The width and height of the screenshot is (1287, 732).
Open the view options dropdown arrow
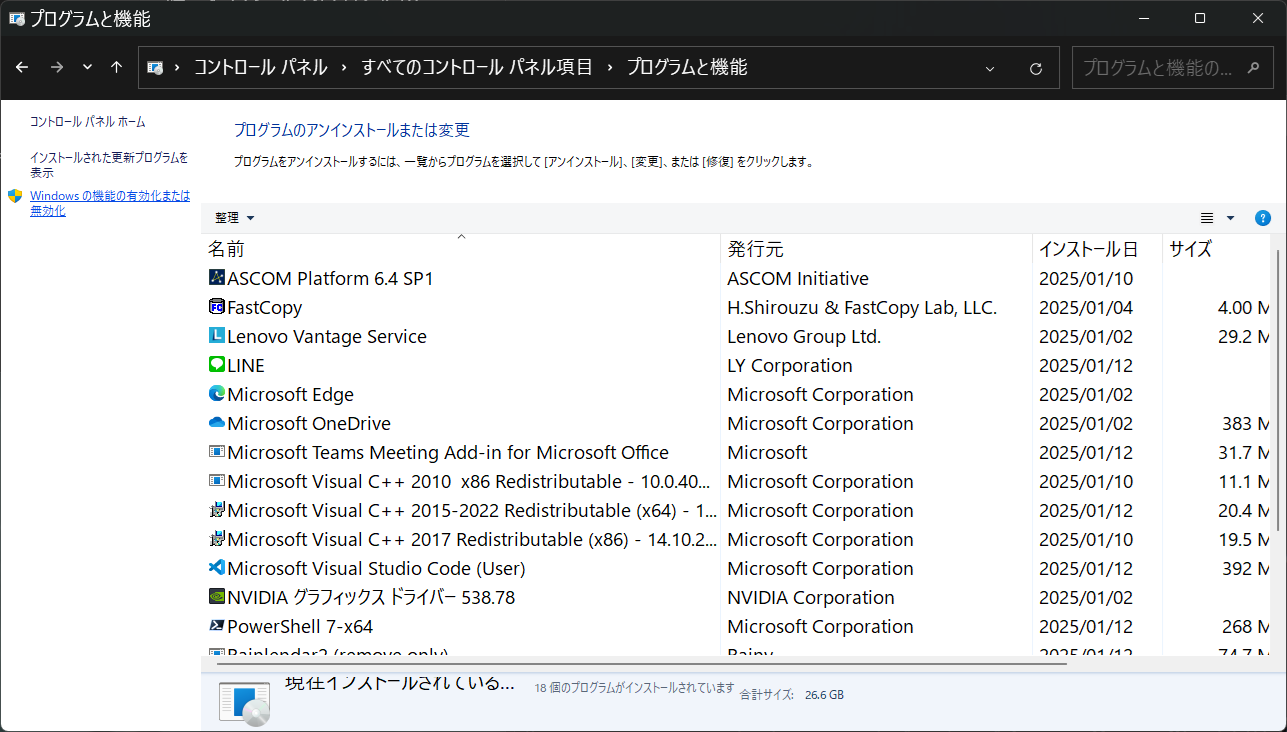pyautogui.click(x=1229, y=217)
